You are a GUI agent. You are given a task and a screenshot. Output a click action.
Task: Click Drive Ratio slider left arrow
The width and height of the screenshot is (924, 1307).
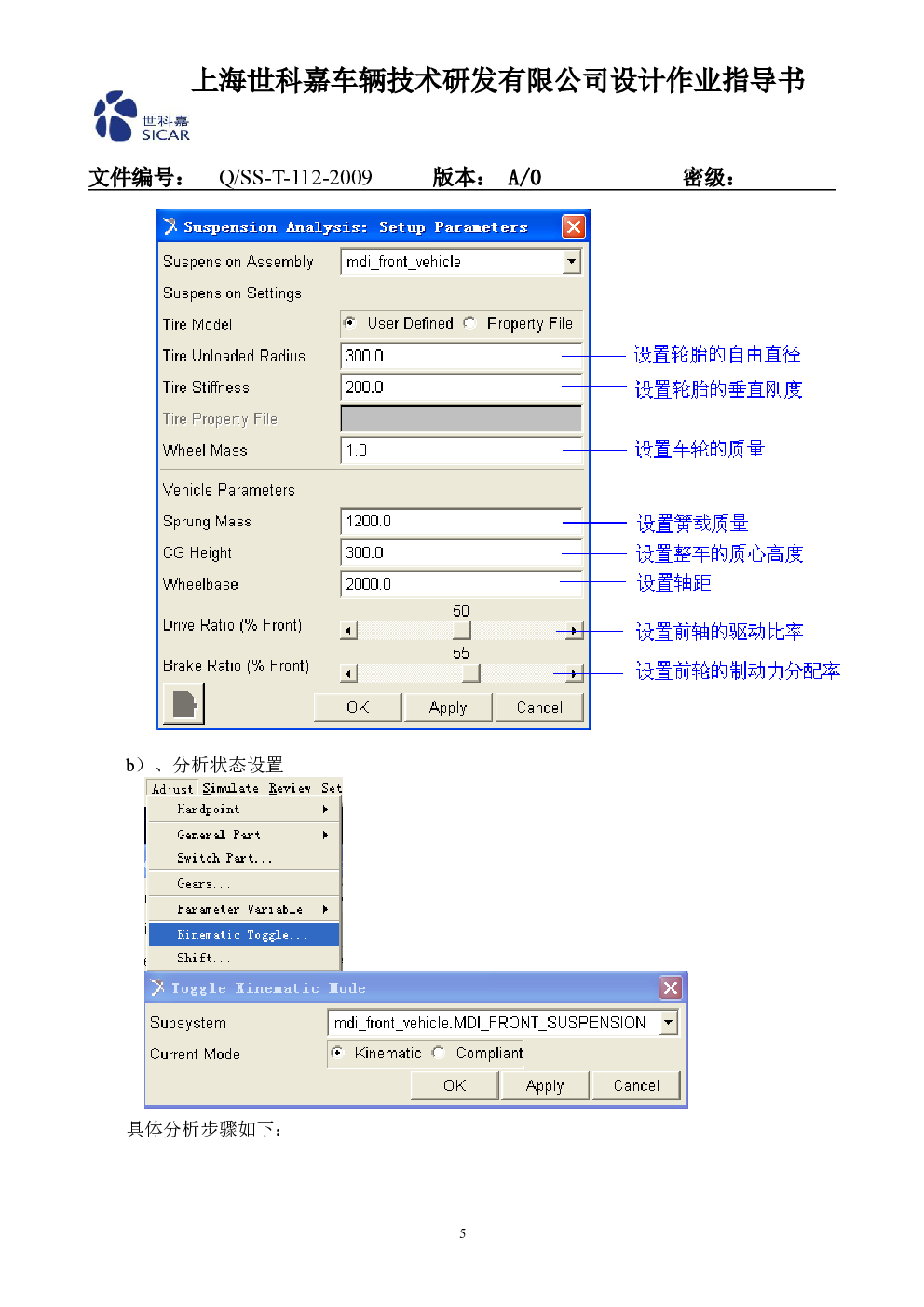point(349,631)
